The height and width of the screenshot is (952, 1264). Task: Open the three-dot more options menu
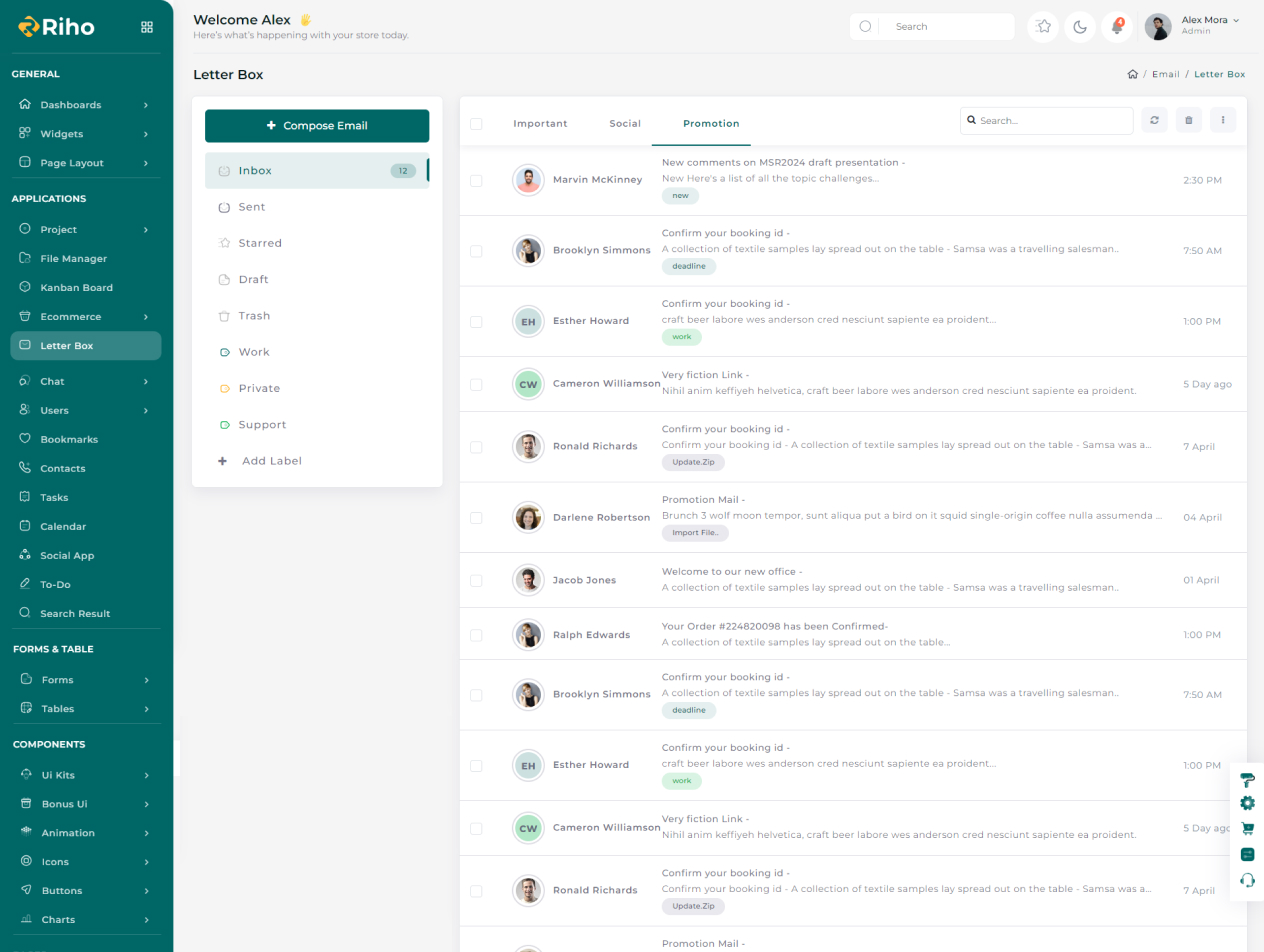1223,120
